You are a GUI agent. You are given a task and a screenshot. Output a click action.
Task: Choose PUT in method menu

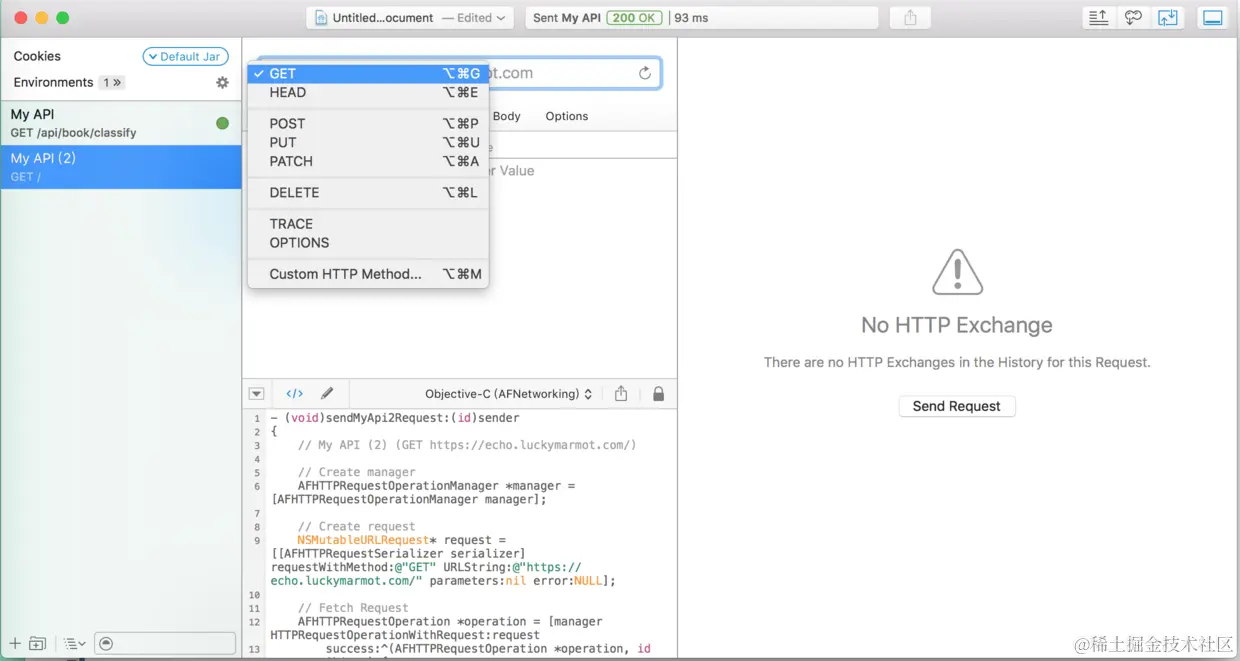pyautogui.click(x=368, y=142)
